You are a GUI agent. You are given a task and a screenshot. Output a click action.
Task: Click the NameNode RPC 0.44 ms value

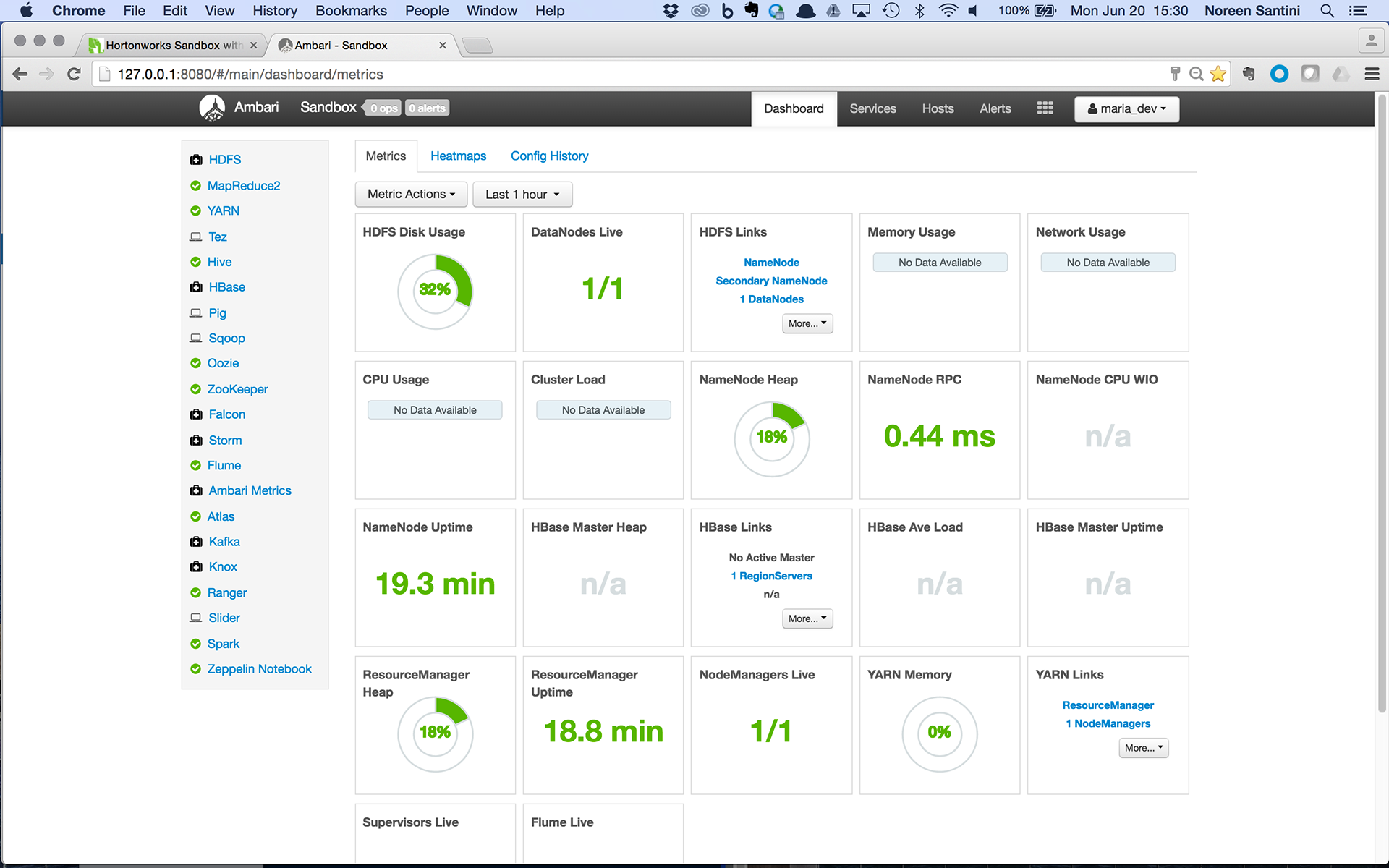[939, 436]
